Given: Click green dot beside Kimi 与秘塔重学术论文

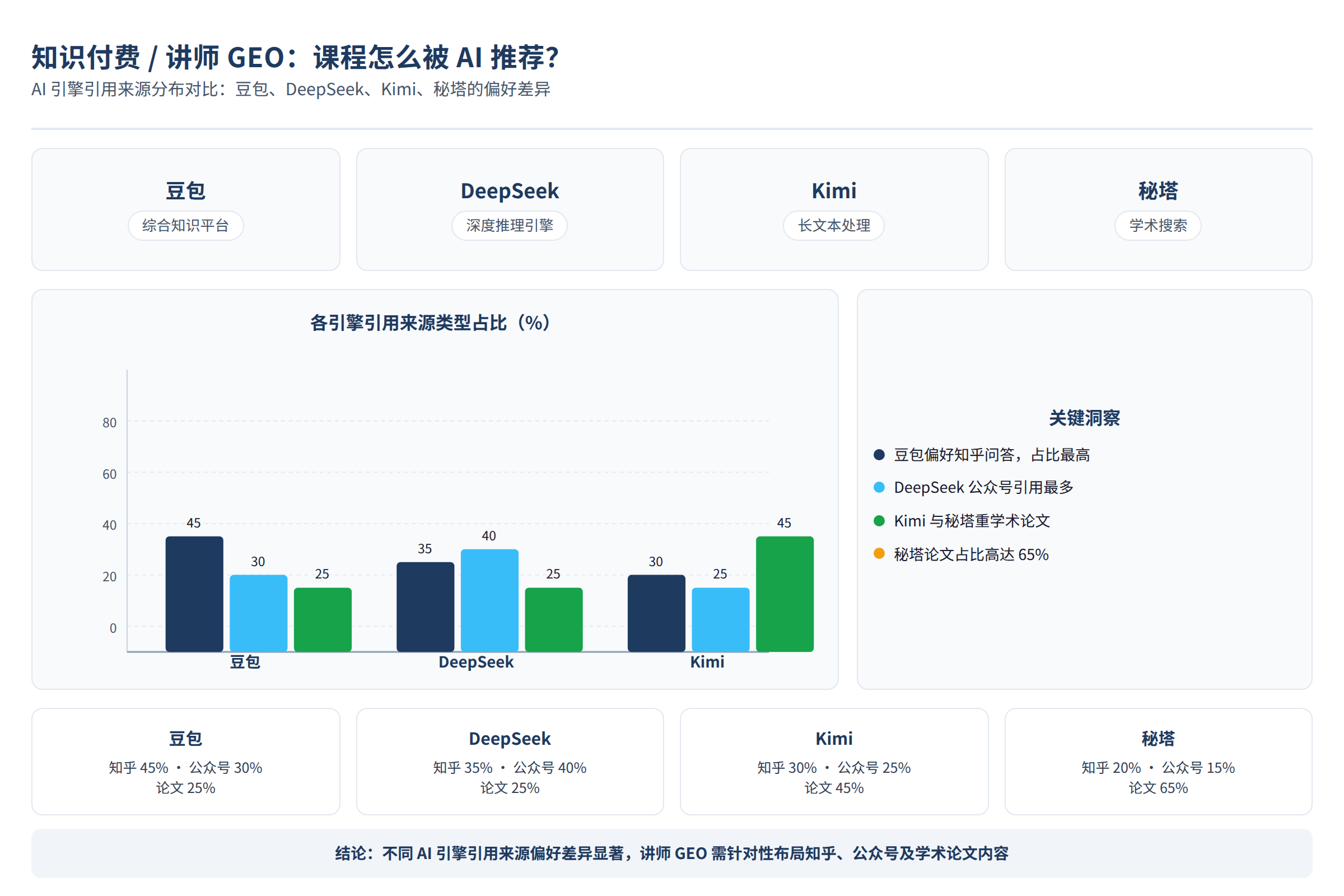Looking at the screenshot, I should [879, 521].
